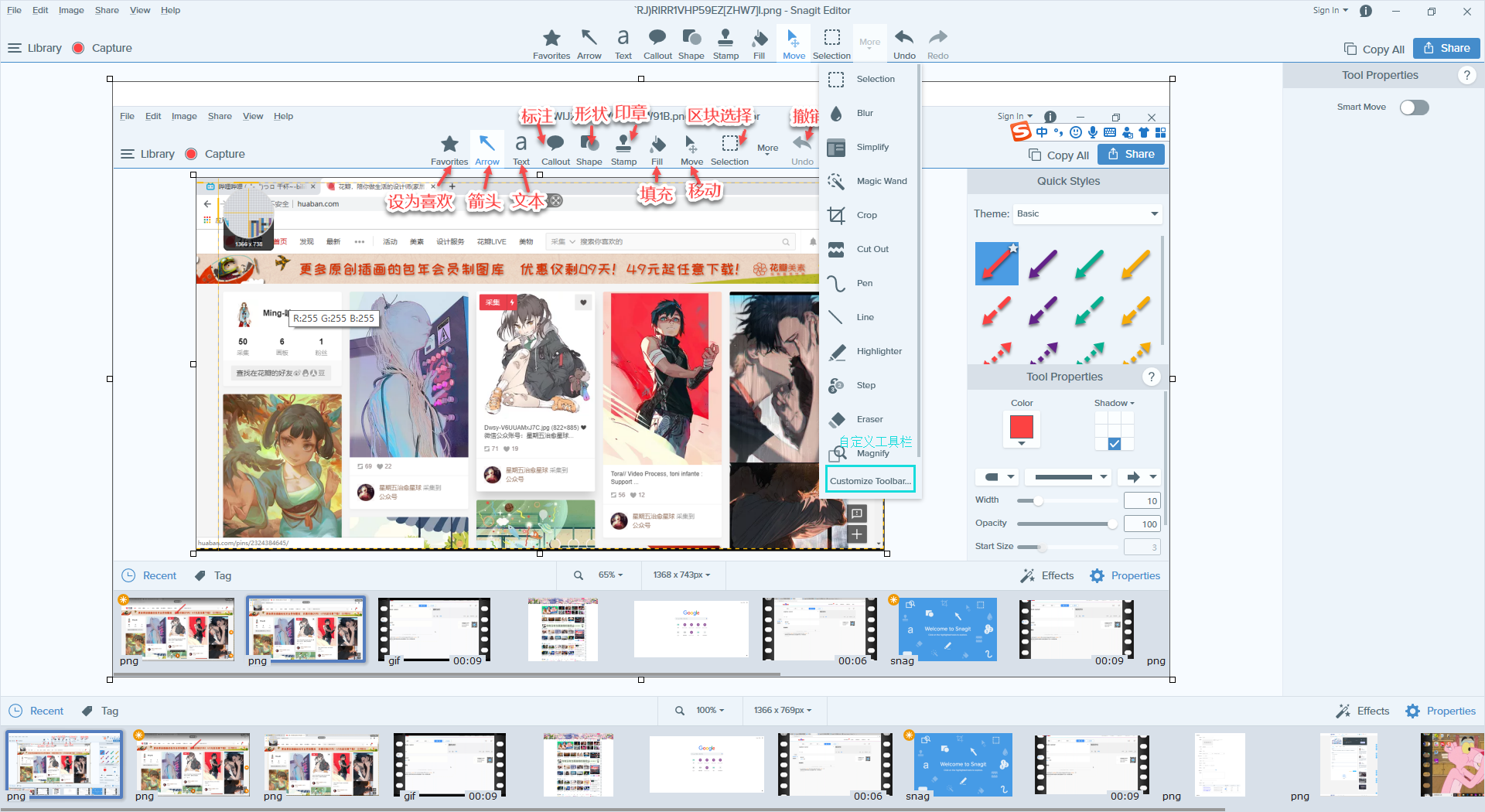Pick the Pen tool from the More list

[869, 283]
